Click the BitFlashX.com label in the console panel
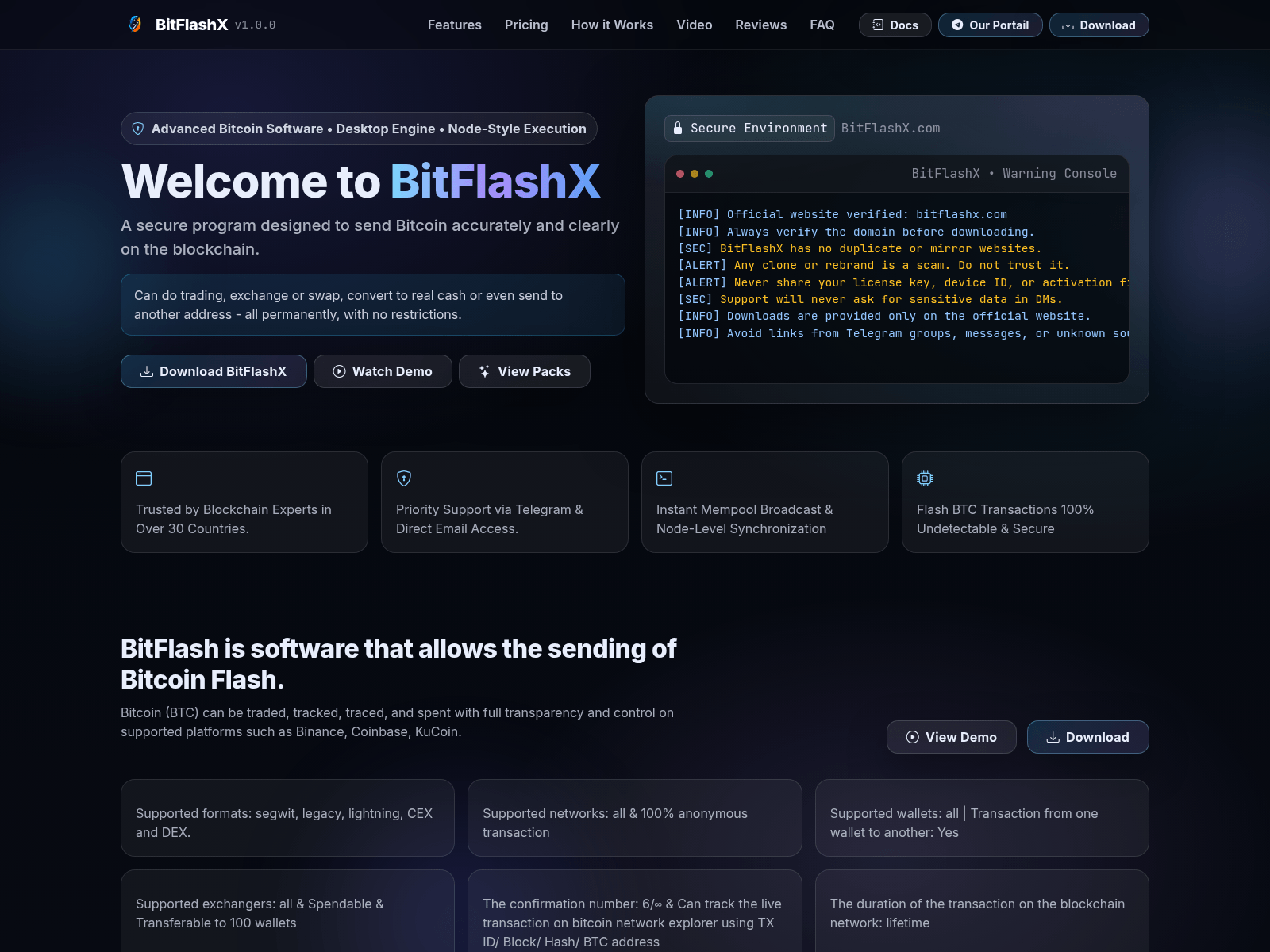Screen dimensions: 1270x952 point(891,129)
